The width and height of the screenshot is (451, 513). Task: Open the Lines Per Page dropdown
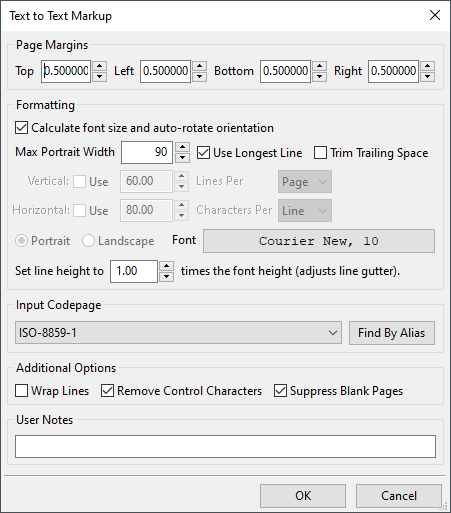[x=305, y=182]
